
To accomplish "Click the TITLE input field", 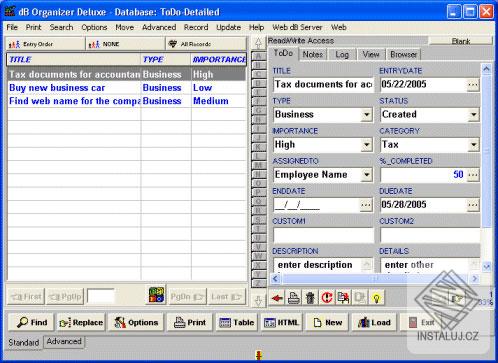I will [x=323, y=85].
